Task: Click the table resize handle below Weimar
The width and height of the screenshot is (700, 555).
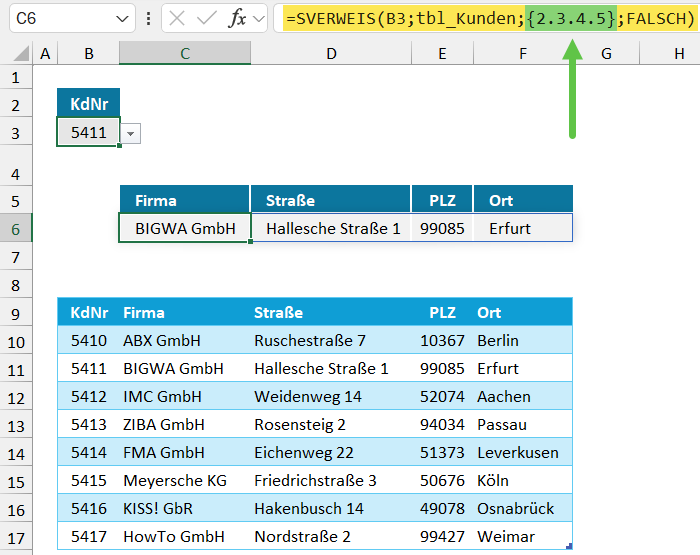Action: (x=569, y=546)
